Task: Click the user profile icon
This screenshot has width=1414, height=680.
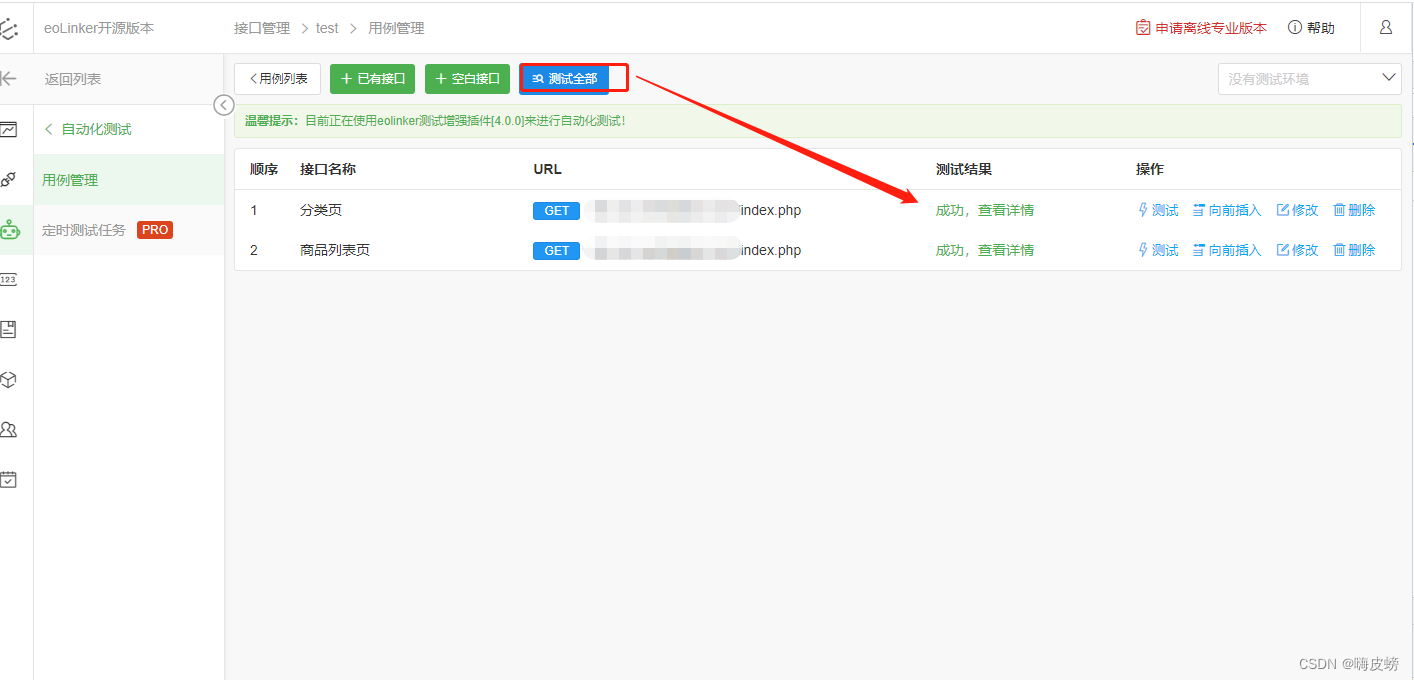Action: point(1386,28)
